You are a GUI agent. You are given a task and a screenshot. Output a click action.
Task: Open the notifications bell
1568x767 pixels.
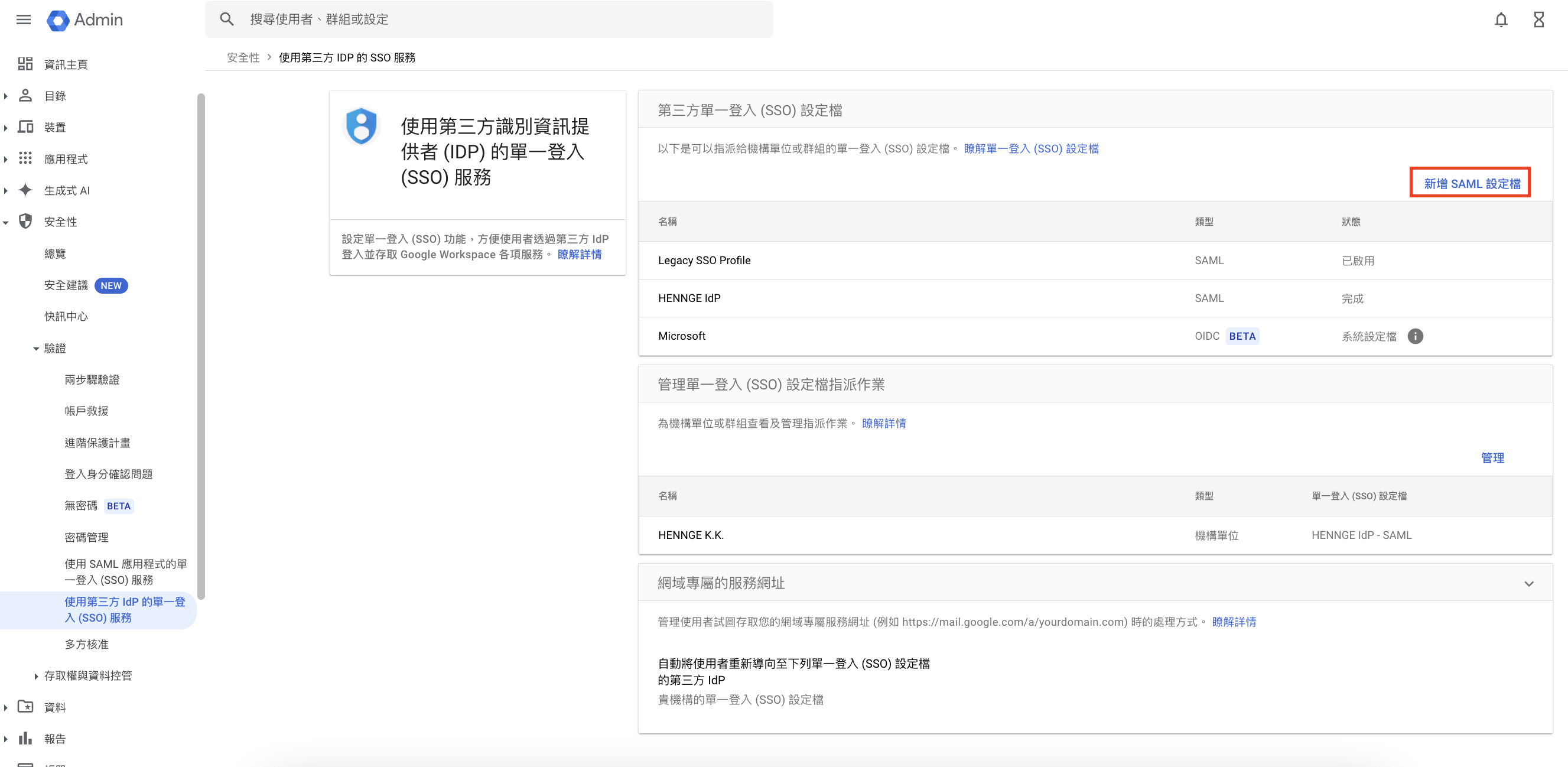tap(1501, 20)
